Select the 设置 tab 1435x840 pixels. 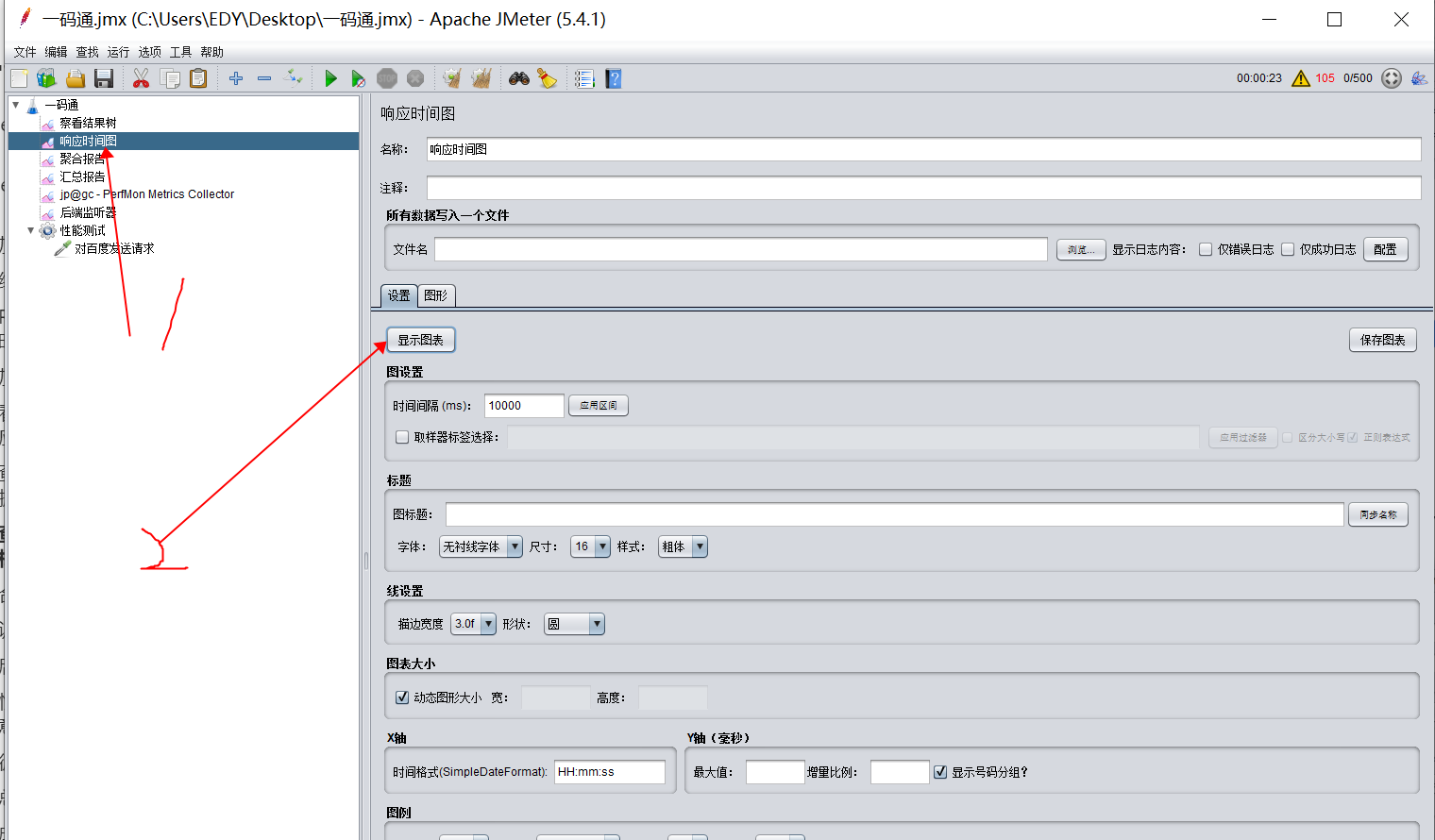(399, 295)
